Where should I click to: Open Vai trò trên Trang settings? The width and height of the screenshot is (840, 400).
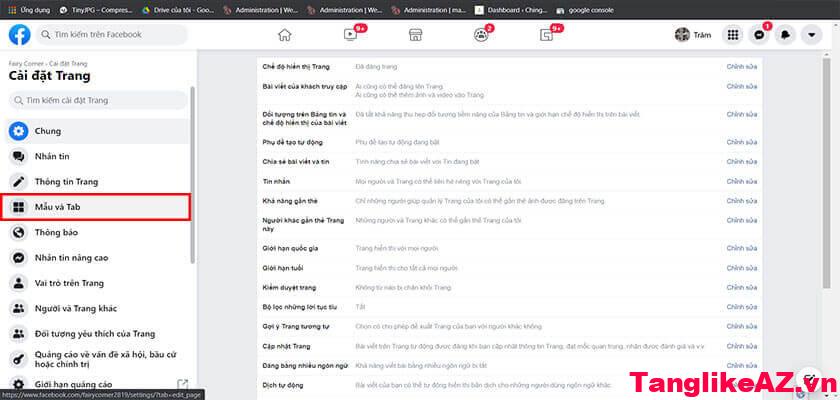click(x=97, y=283)
